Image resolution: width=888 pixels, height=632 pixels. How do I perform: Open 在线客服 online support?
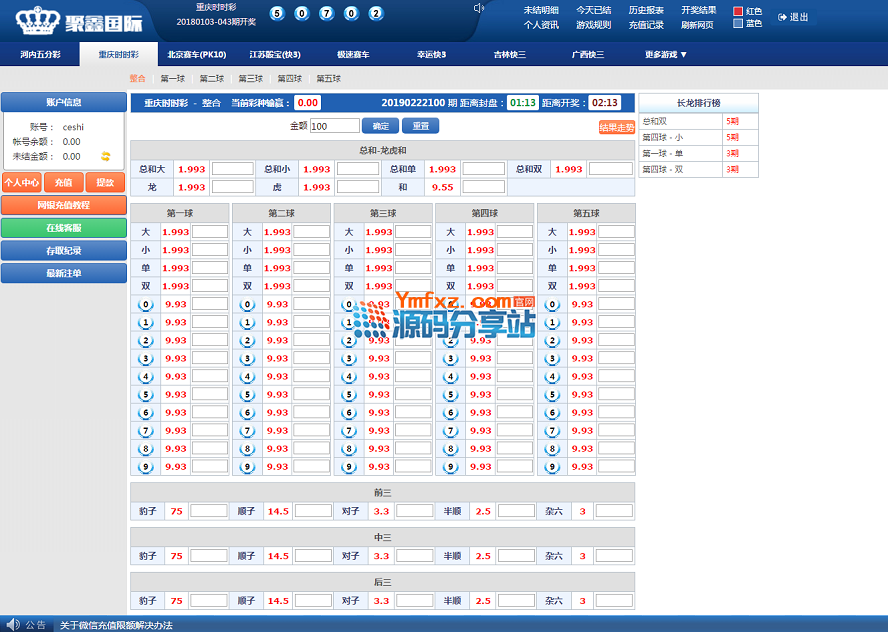64,227
